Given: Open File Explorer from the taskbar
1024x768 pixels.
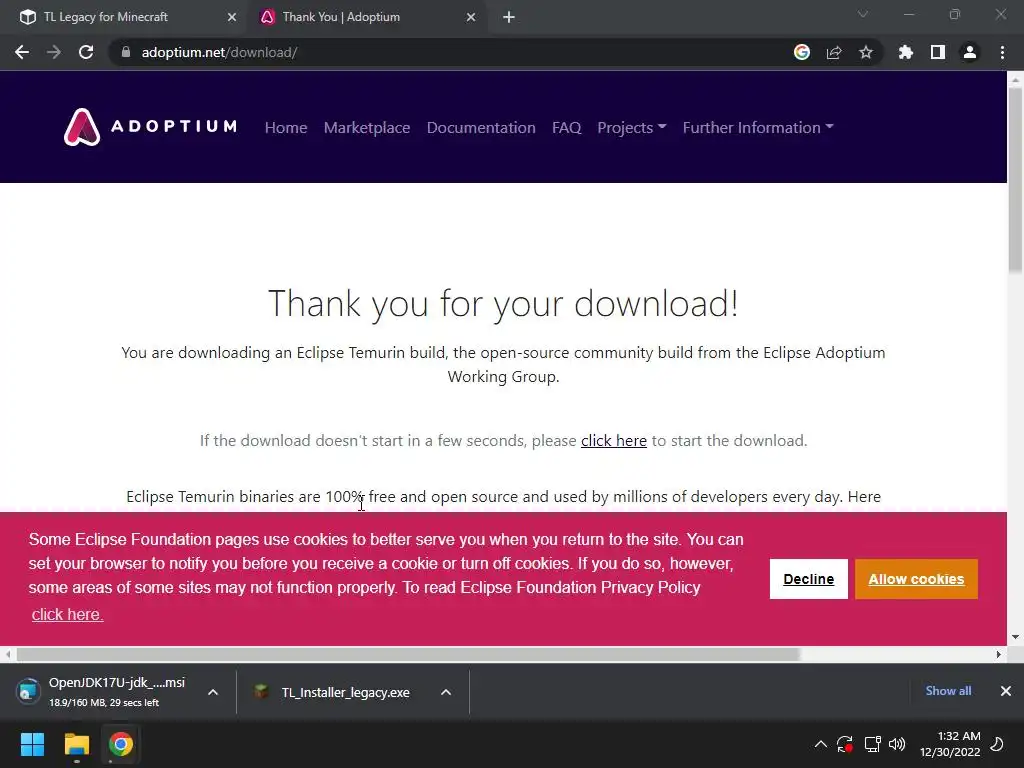Looking at the screenshot, I should [x=76, y=744].
